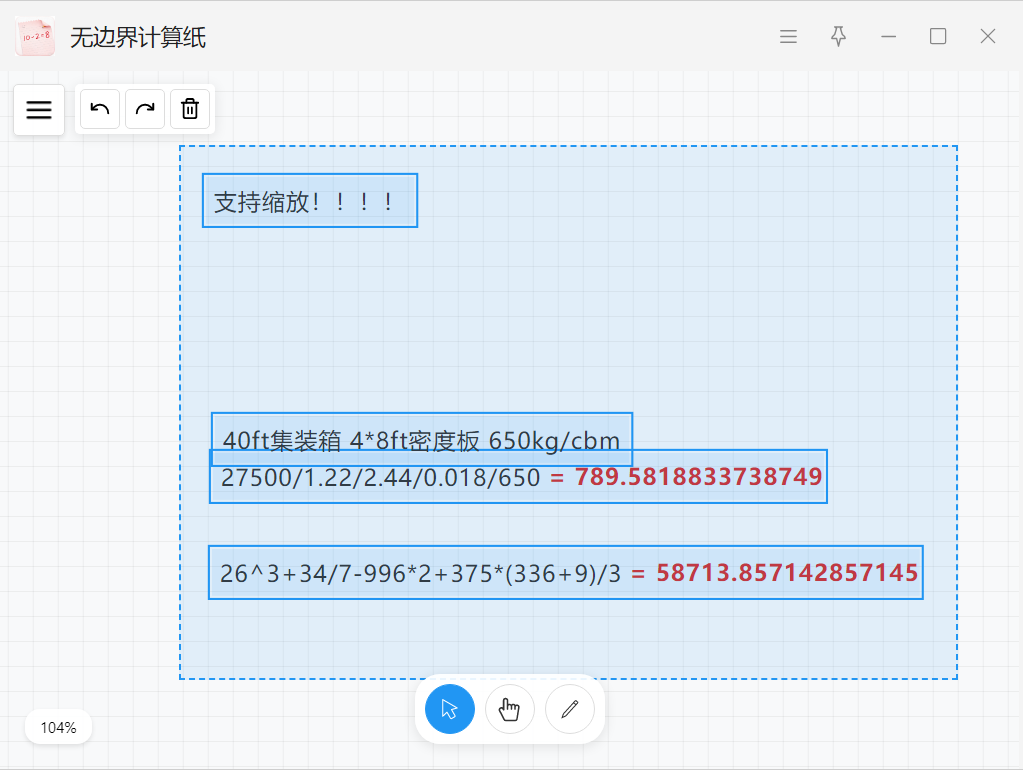The height and width of the screenshot is (770, 1023).
Task: Click the result 58713.857142857145
Action: point(787,573)
